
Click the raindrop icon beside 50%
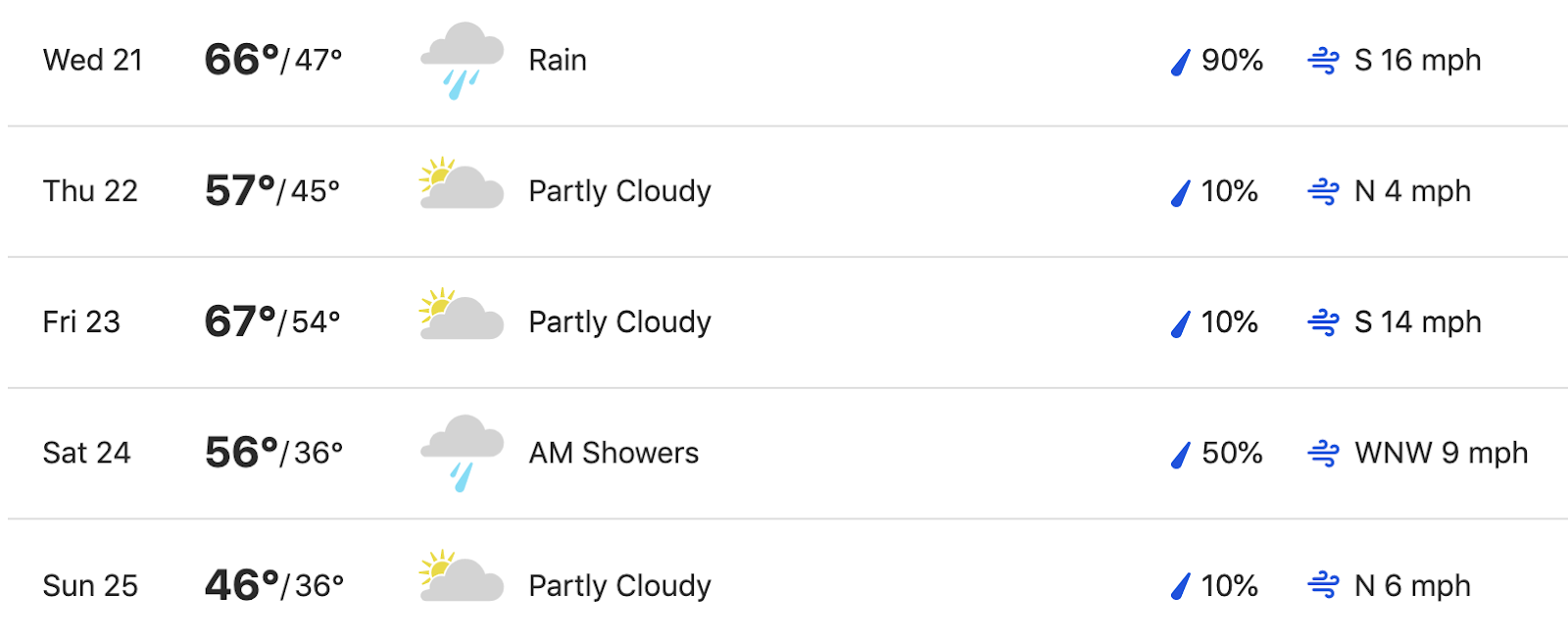tap(1181, 455)
